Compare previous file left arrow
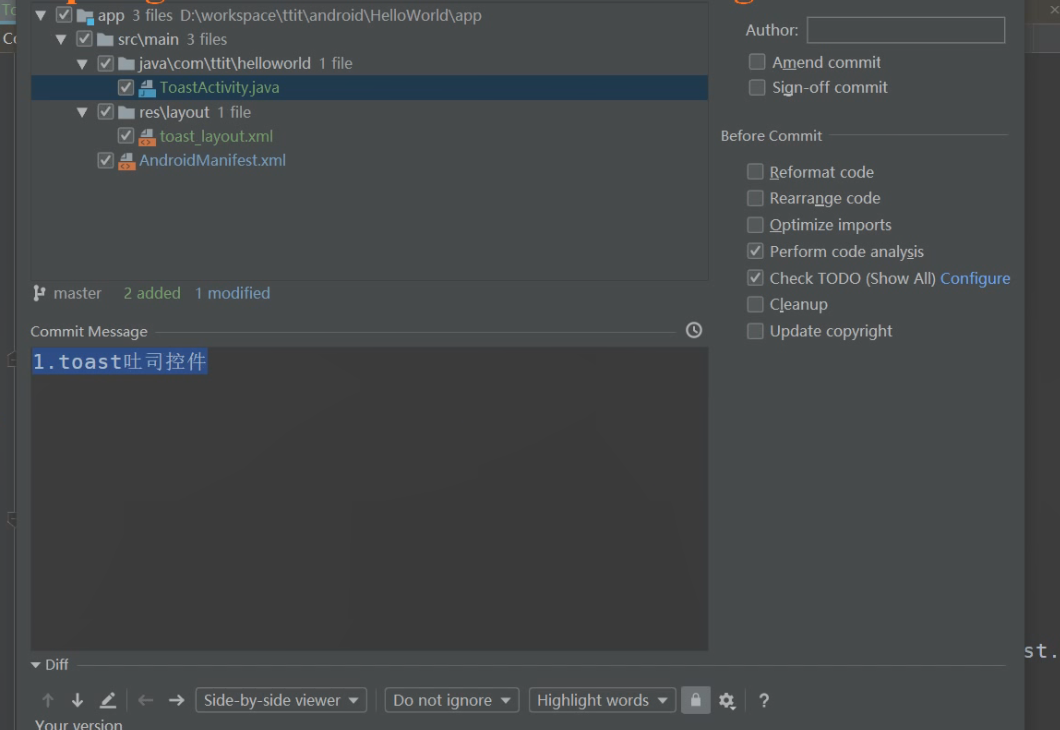The height and width of the screenshot is (730, 1060). point(145,700)
